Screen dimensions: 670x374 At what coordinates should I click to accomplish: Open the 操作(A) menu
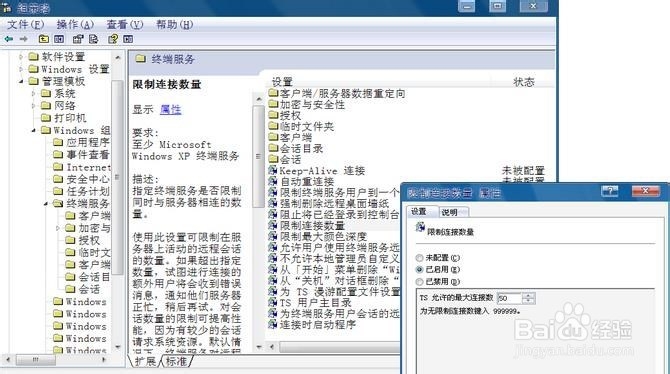(x=75, y=24)
